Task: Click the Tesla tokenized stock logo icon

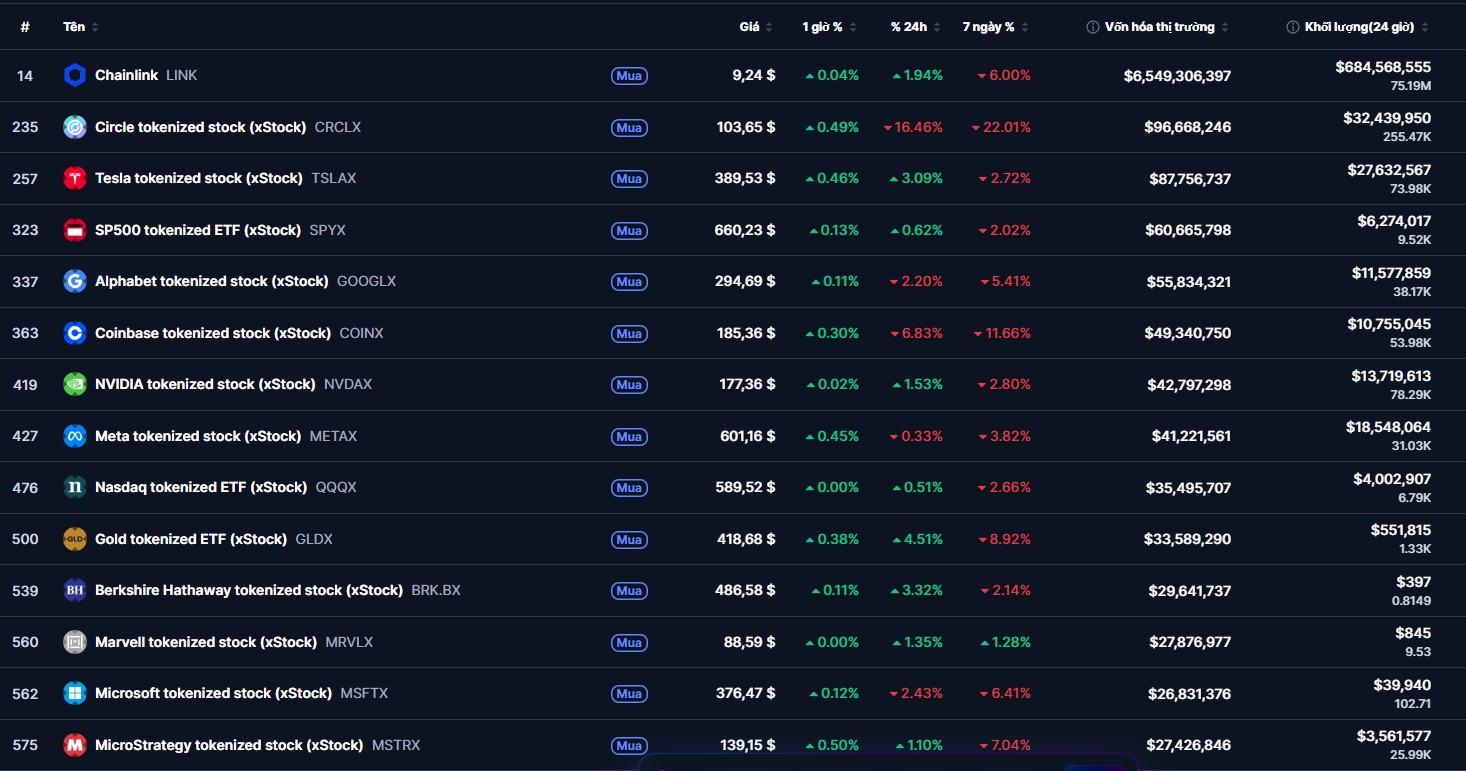Action: click(x=75, y=178)
